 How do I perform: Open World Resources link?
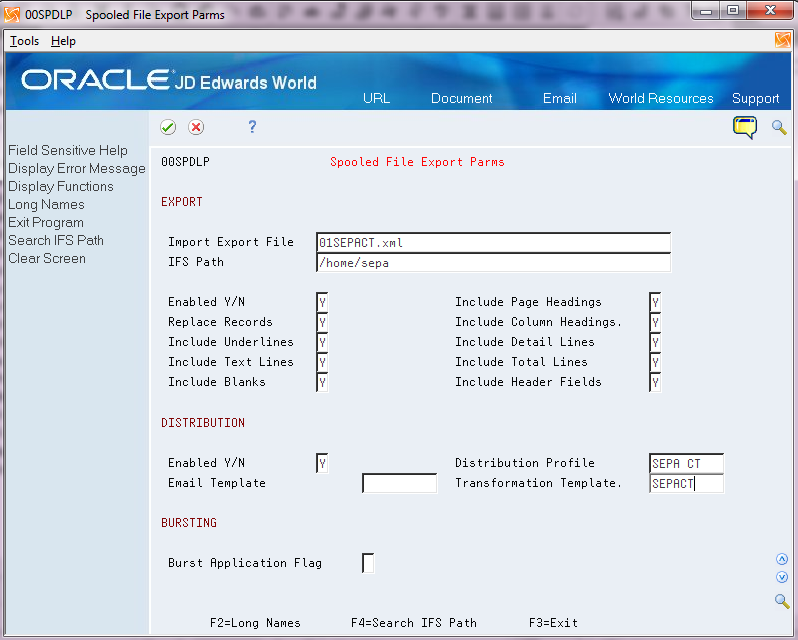coord(661,98)
